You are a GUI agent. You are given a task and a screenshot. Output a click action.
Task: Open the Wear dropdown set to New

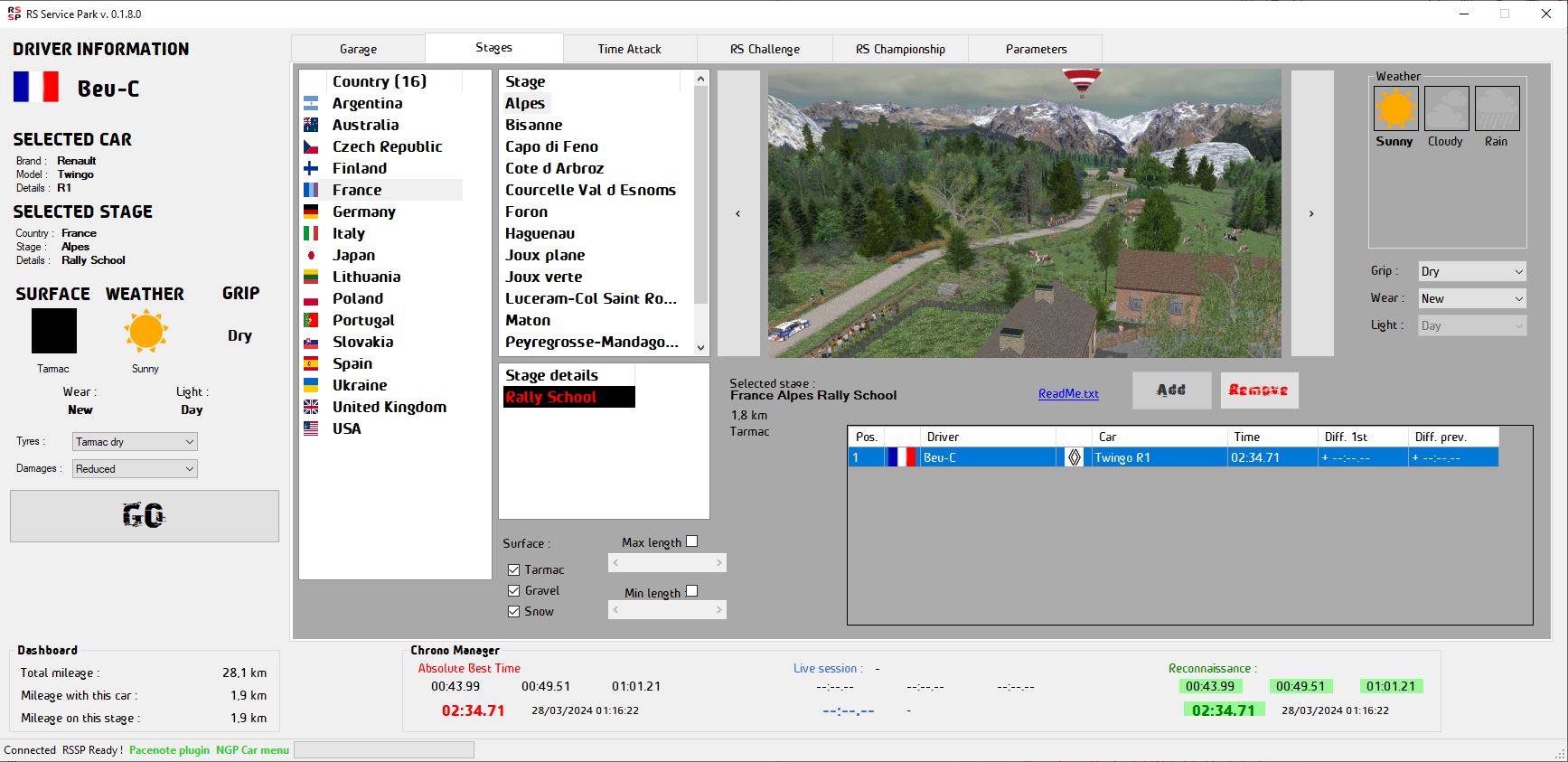coord(1471,298)
